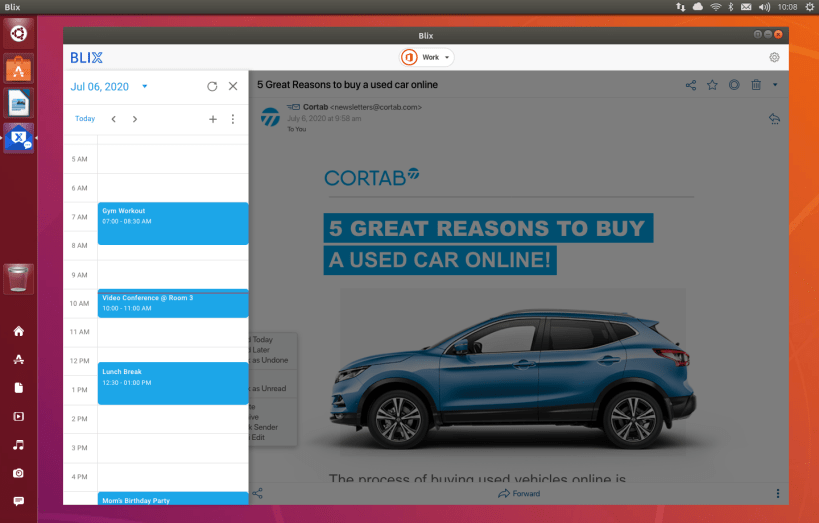This screenshot has height=523, width=819.
Task: Select the as Undone menu entry
Action: (270, 360)
